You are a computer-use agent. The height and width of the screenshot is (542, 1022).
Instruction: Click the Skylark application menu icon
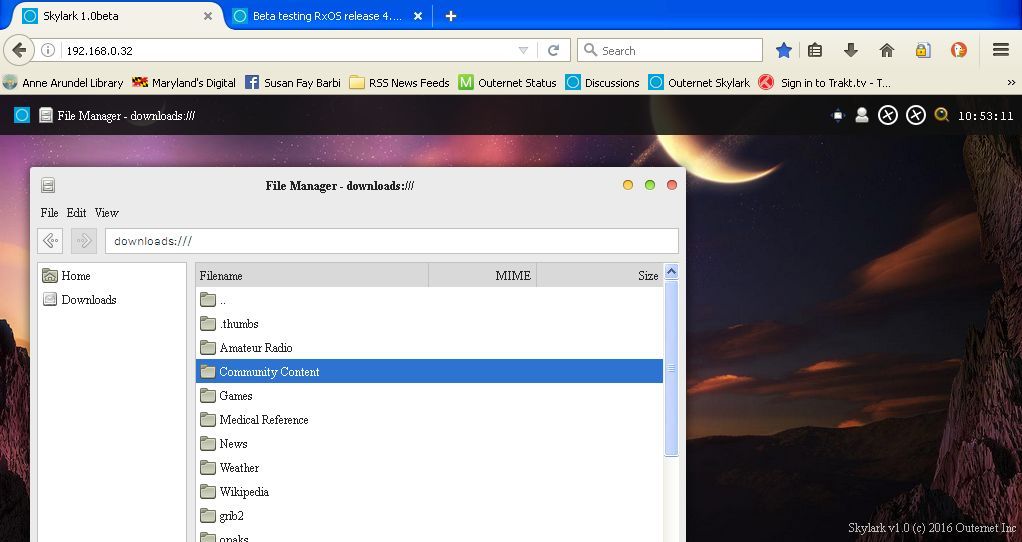tap(22, 116)
